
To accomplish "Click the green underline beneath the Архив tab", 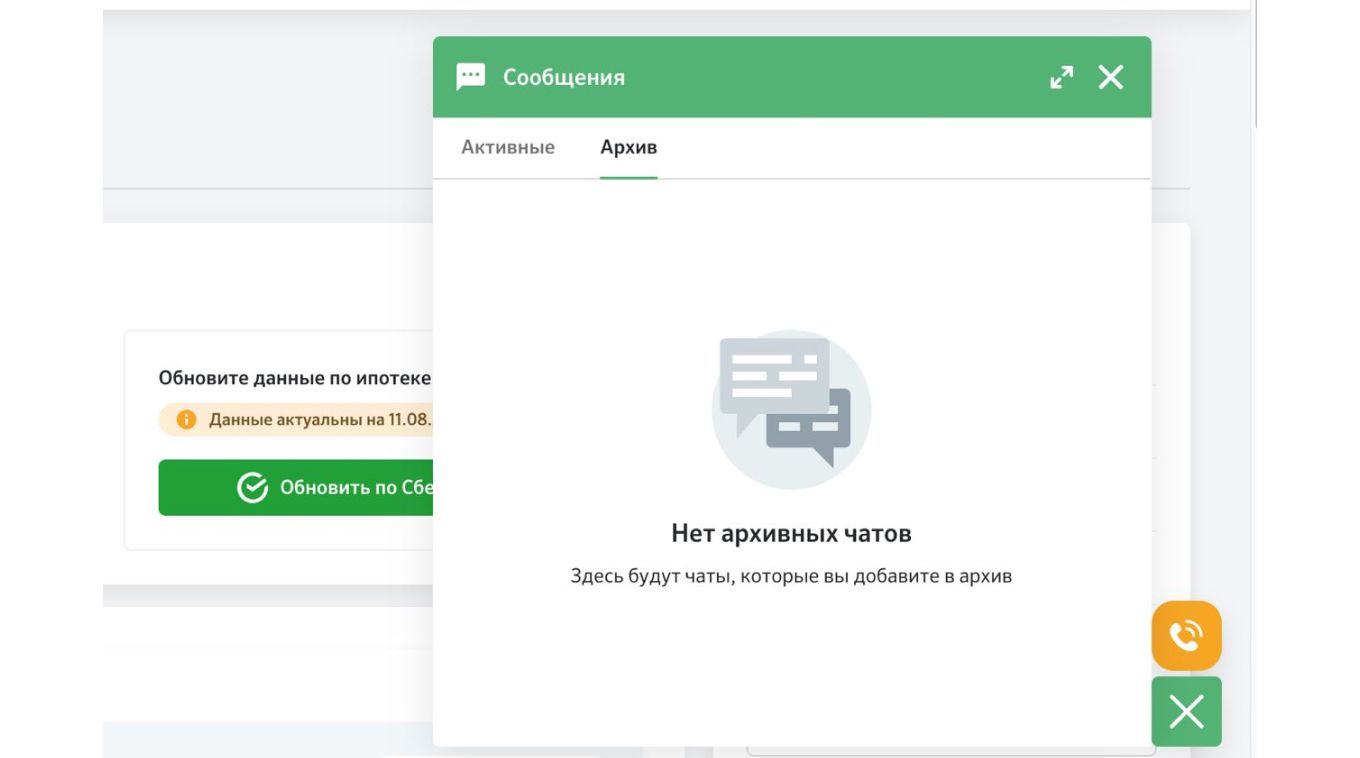I will tap(628, 178).
